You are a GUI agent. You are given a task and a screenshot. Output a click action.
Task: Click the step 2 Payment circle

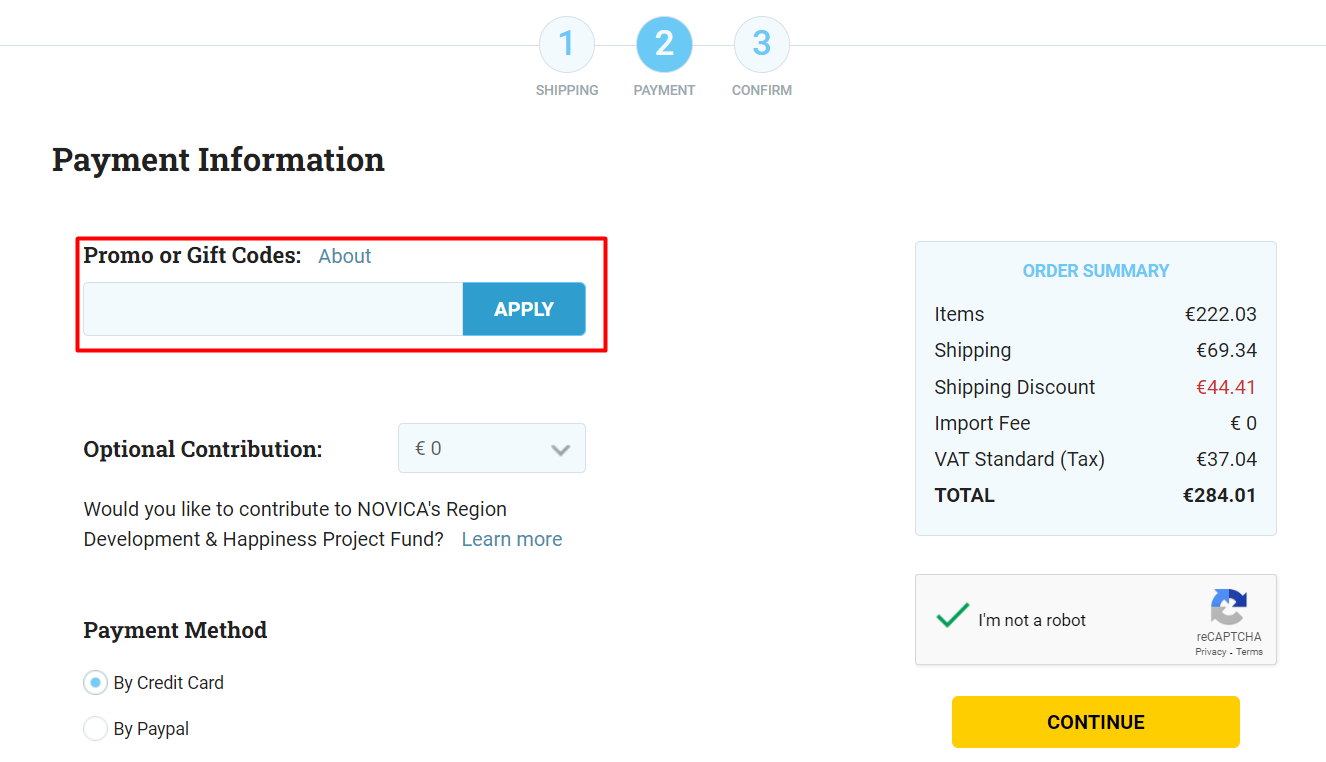(664, 45)
